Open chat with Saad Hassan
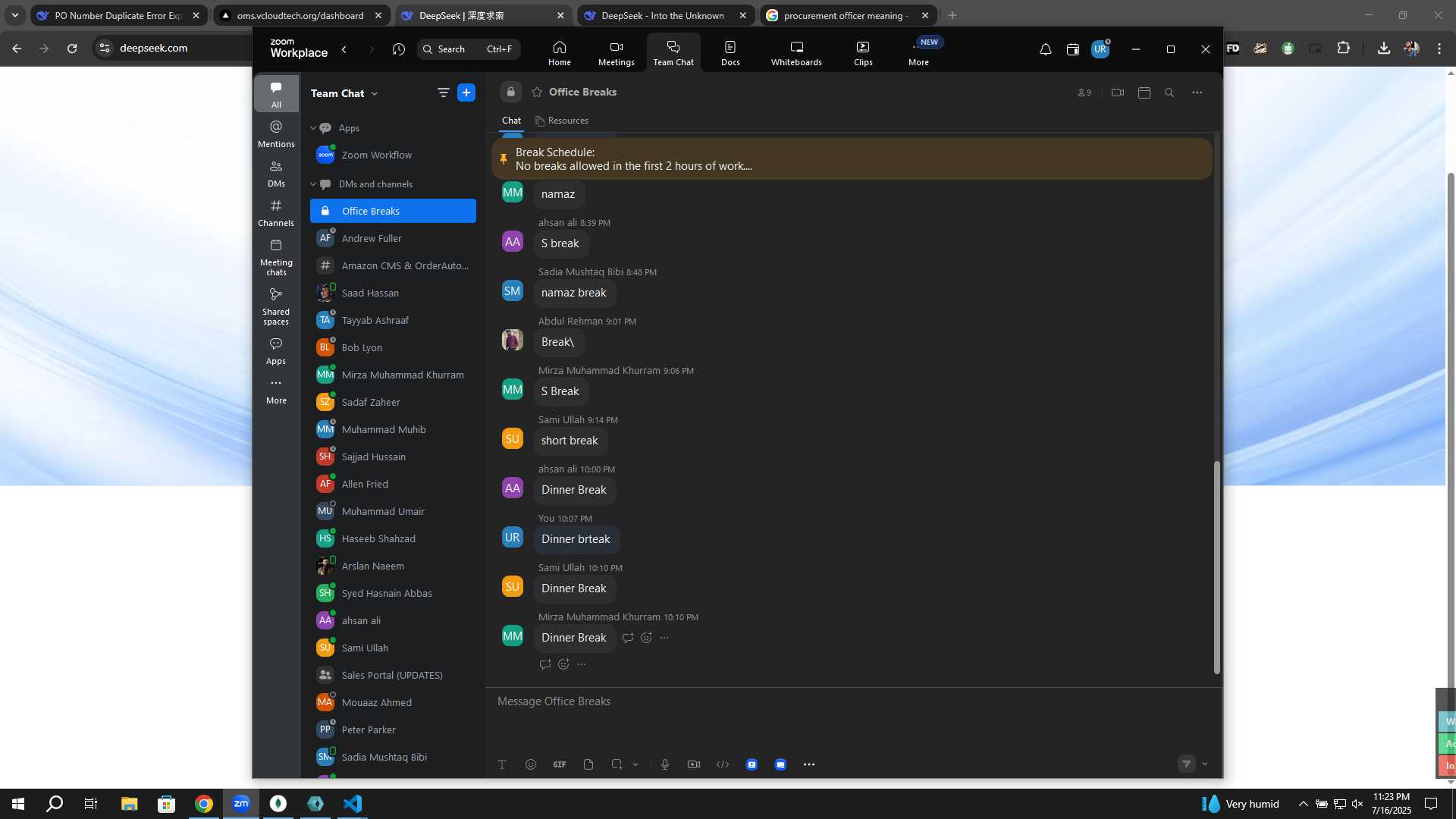Viewport: 1456px width, 819px height. click(393, 293)
